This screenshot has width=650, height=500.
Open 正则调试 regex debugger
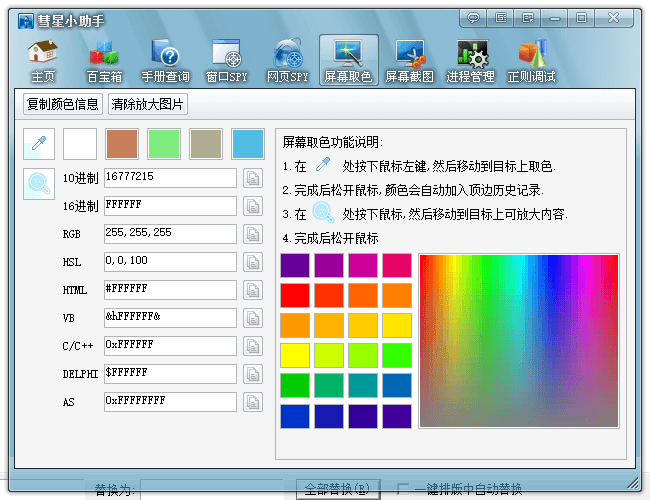[x=533, y=61]
